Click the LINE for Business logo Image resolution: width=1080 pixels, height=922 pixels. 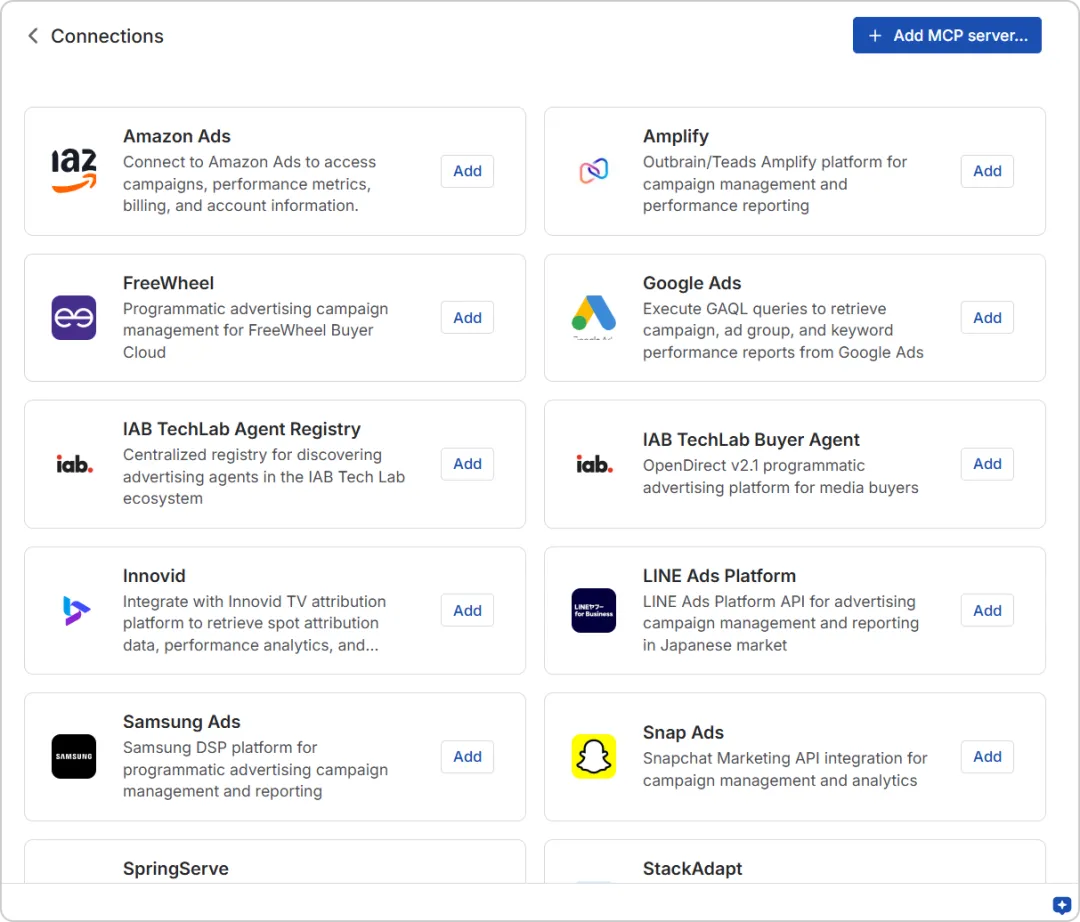click(x=594, y=611)
